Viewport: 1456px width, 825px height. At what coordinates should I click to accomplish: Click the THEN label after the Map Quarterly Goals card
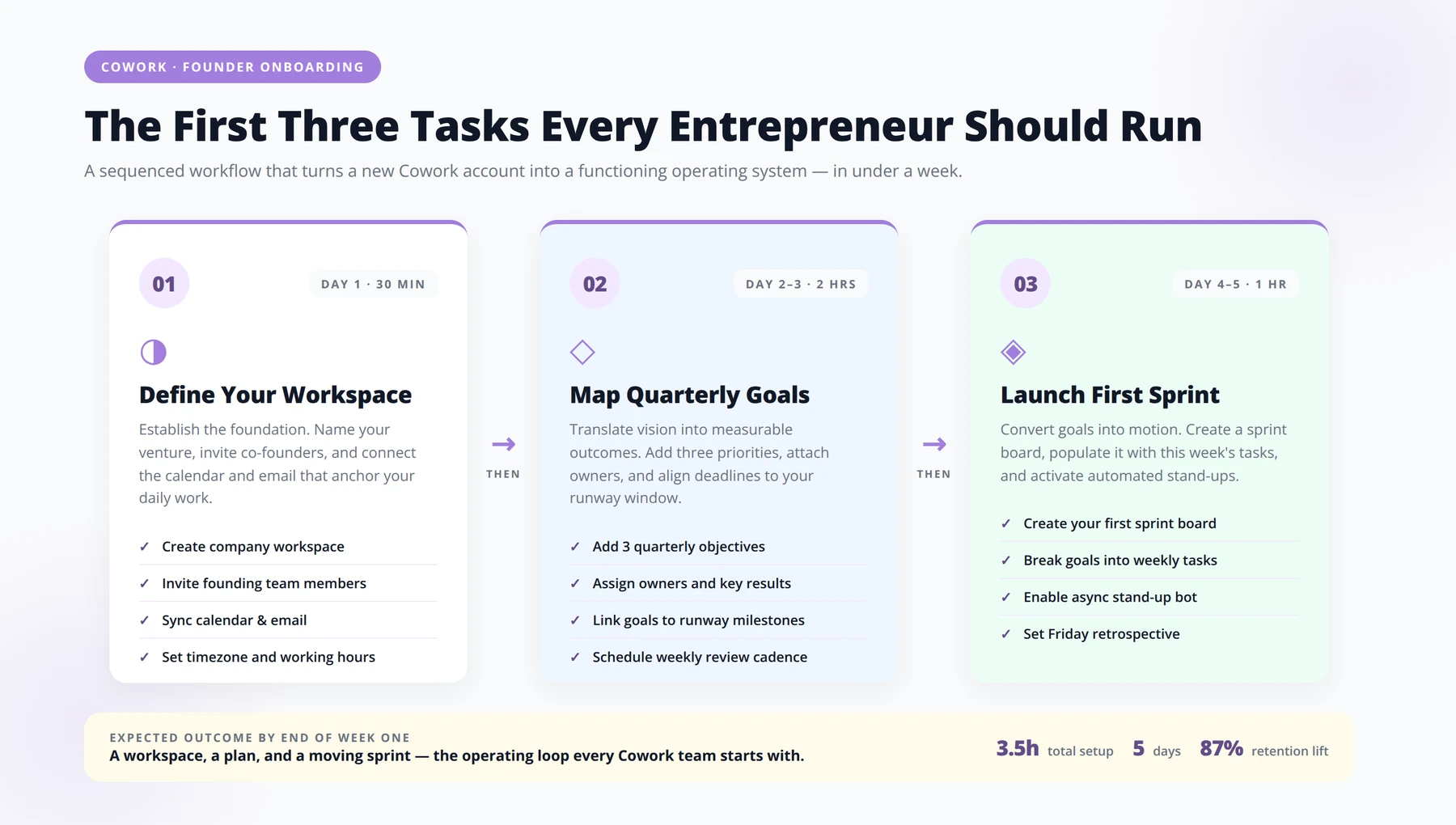click(933, 474)
